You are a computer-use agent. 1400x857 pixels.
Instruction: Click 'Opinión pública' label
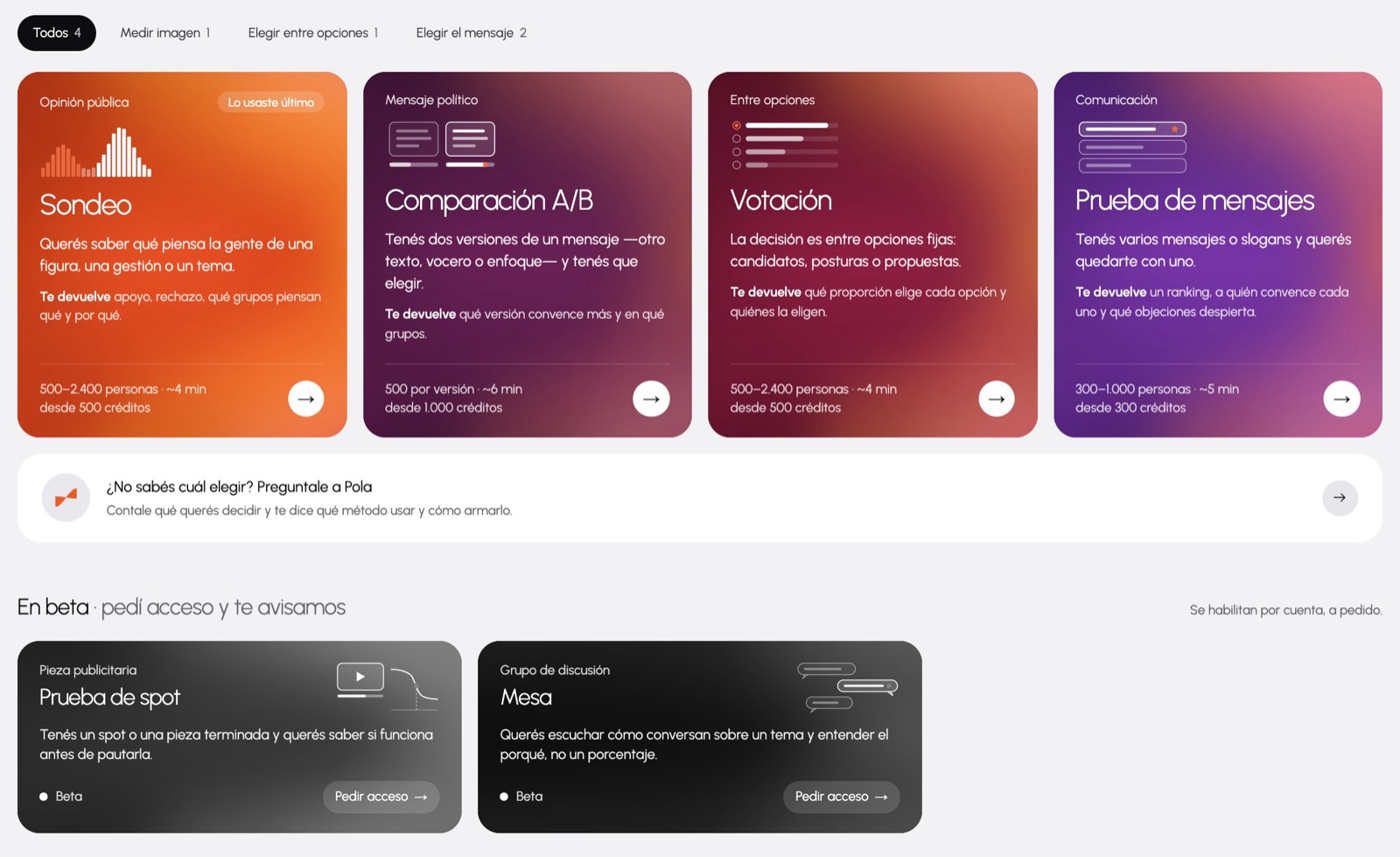click(84, 102)
